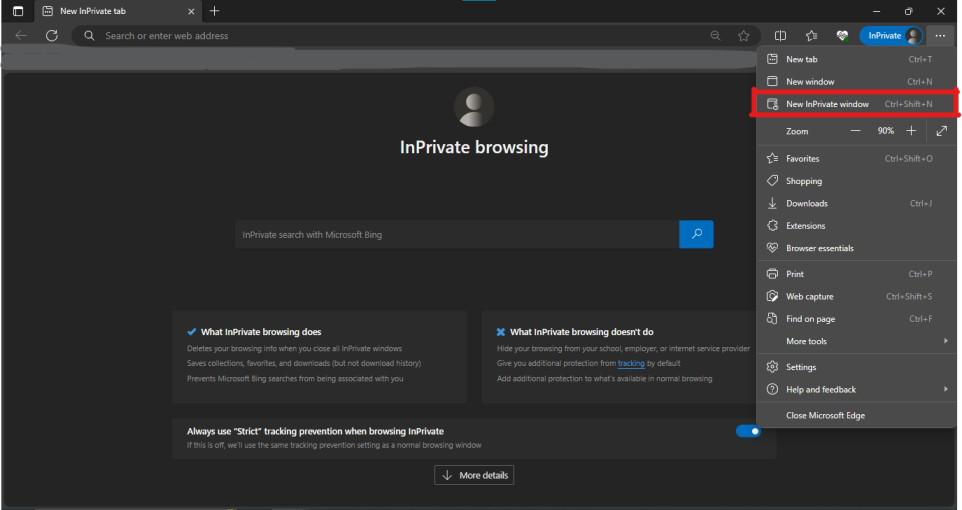Click What InPrivate browsing doesn't do heading
This screenshot has height=510, width=962.
tap(582, 332)
